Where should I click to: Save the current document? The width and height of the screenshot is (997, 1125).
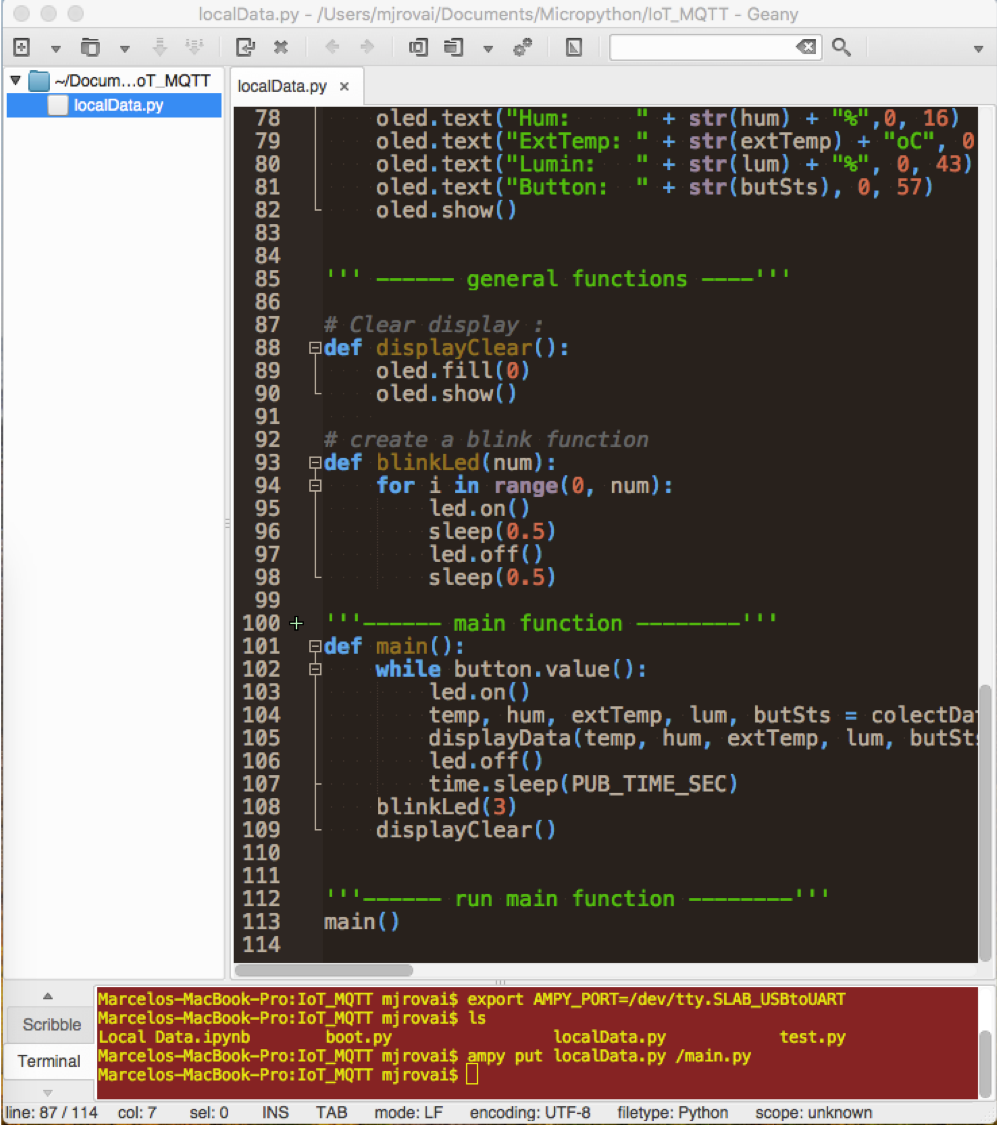160,47
